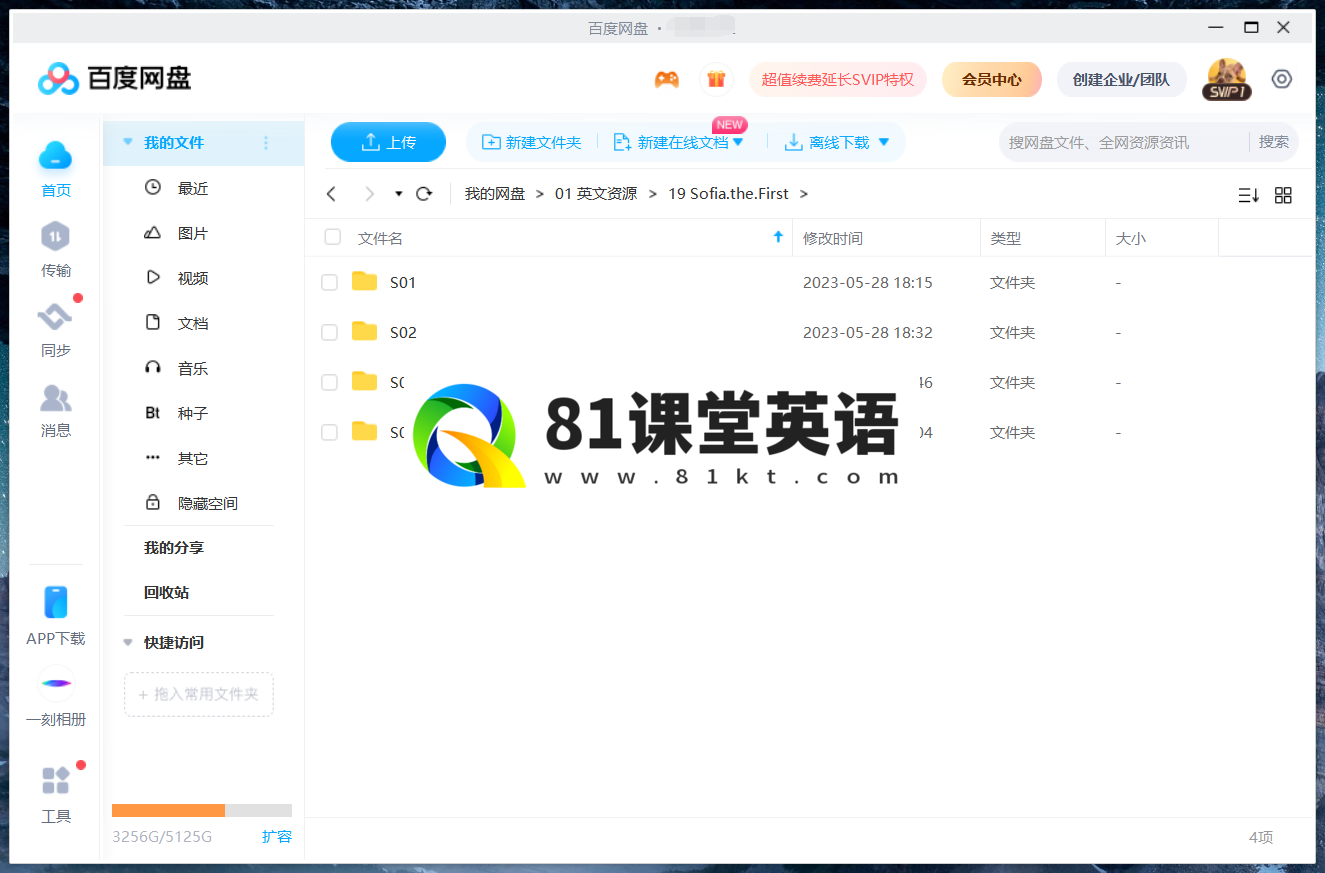Click the 搜索 search button
The width and height of the screenshot is (1325, 873).
pyautogui.click(x=1274, y=142)
